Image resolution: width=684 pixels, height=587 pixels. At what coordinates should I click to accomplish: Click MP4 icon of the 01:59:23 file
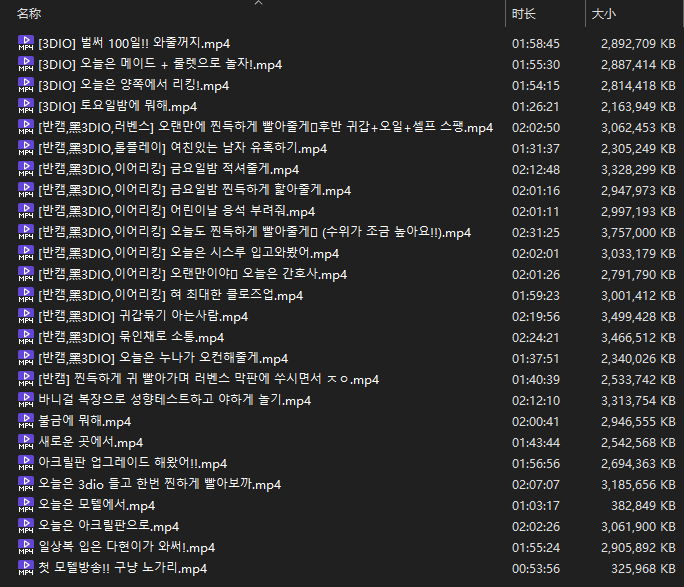click(26, 295)
